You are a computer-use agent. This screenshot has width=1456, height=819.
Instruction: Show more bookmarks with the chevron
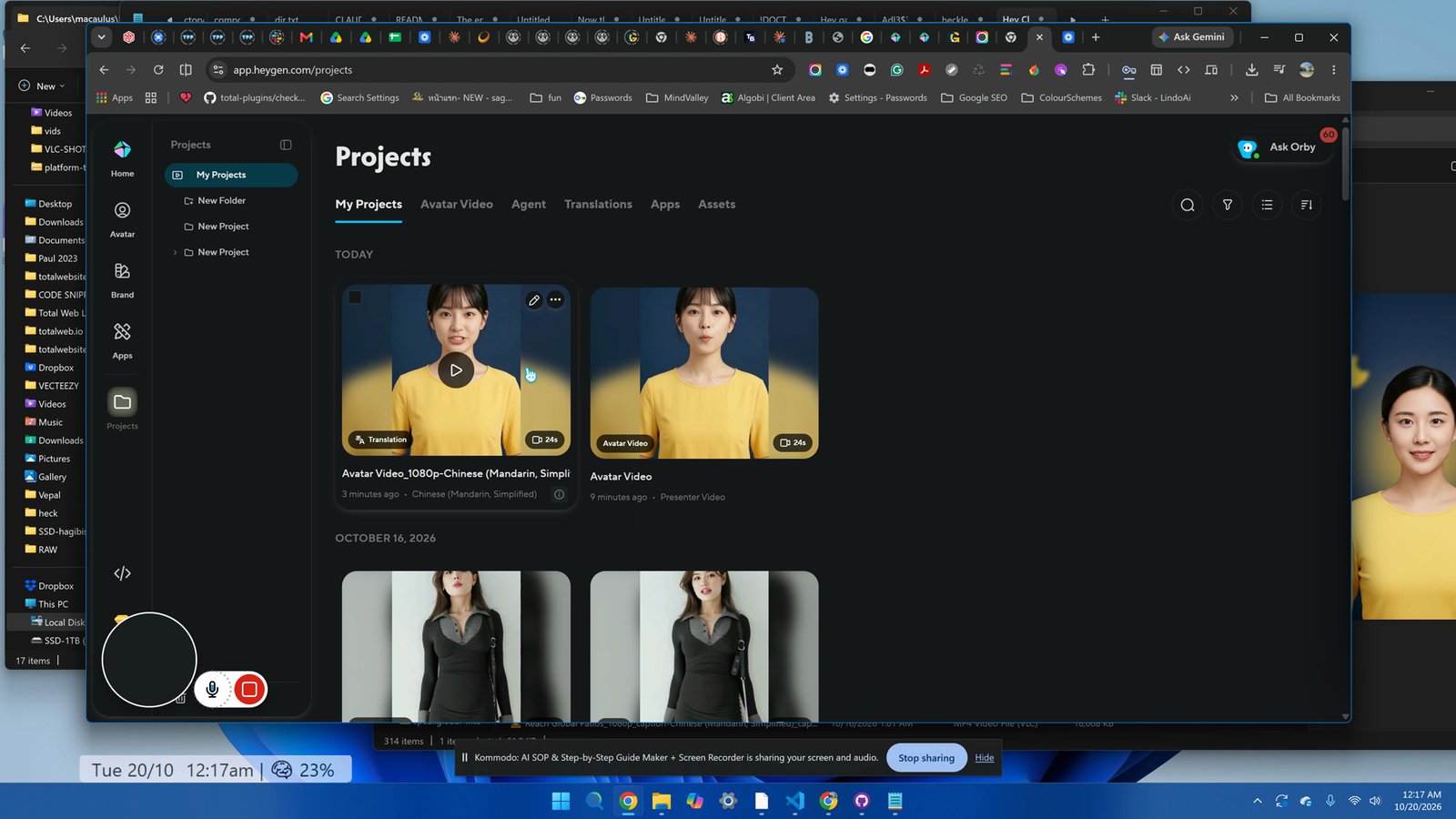tap(1234, 97)
